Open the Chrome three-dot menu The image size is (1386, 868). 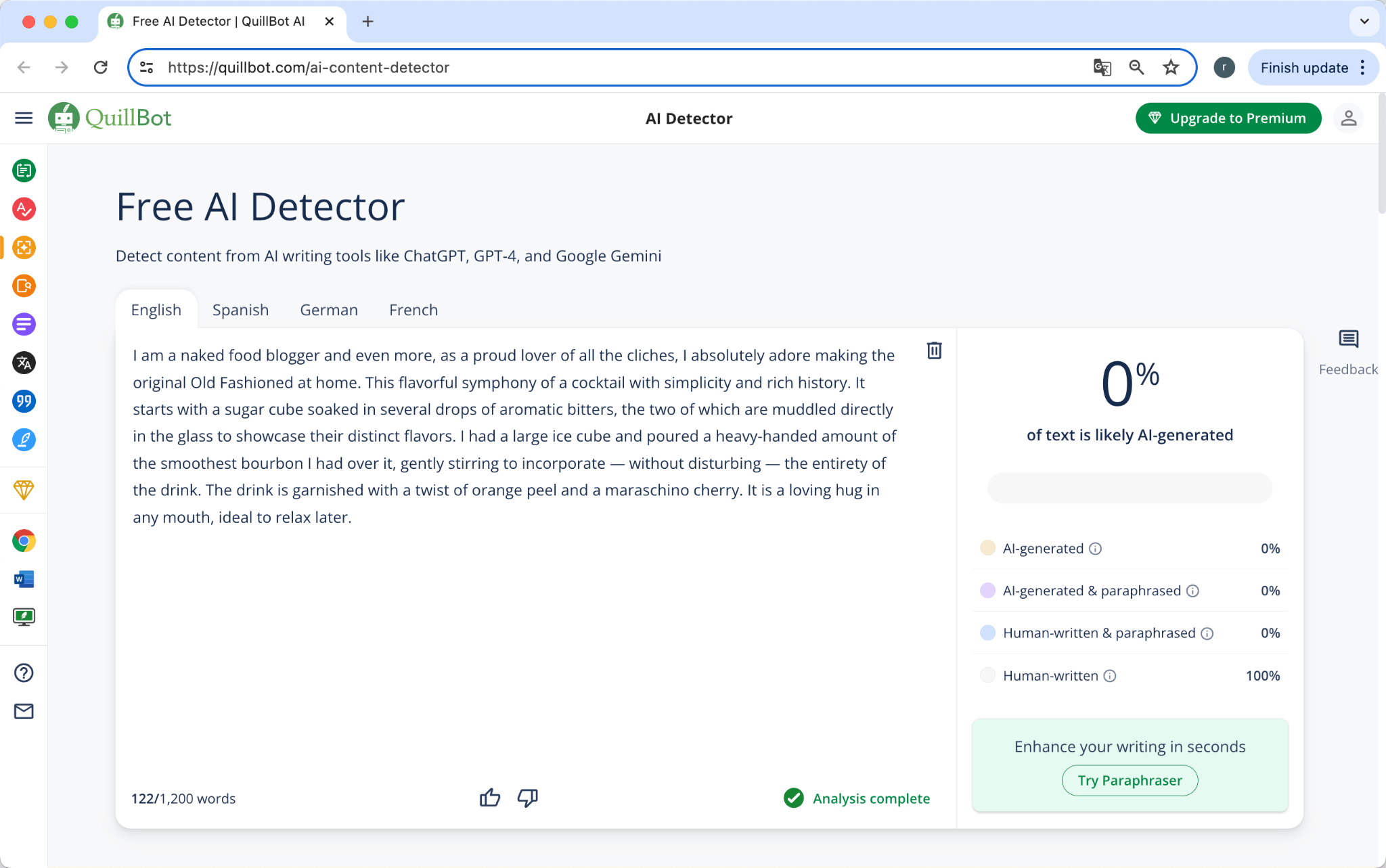pyautogui.click(x=1362, y=68)
